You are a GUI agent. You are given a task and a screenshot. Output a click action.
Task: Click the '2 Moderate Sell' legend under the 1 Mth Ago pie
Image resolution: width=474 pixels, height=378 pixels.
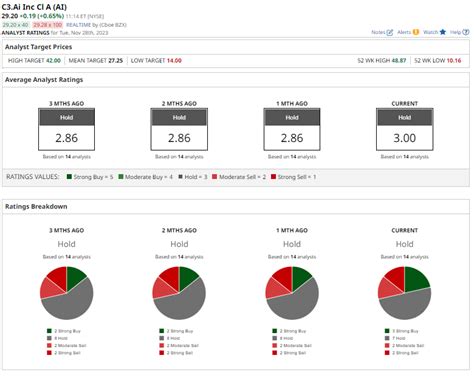point(292,345)
